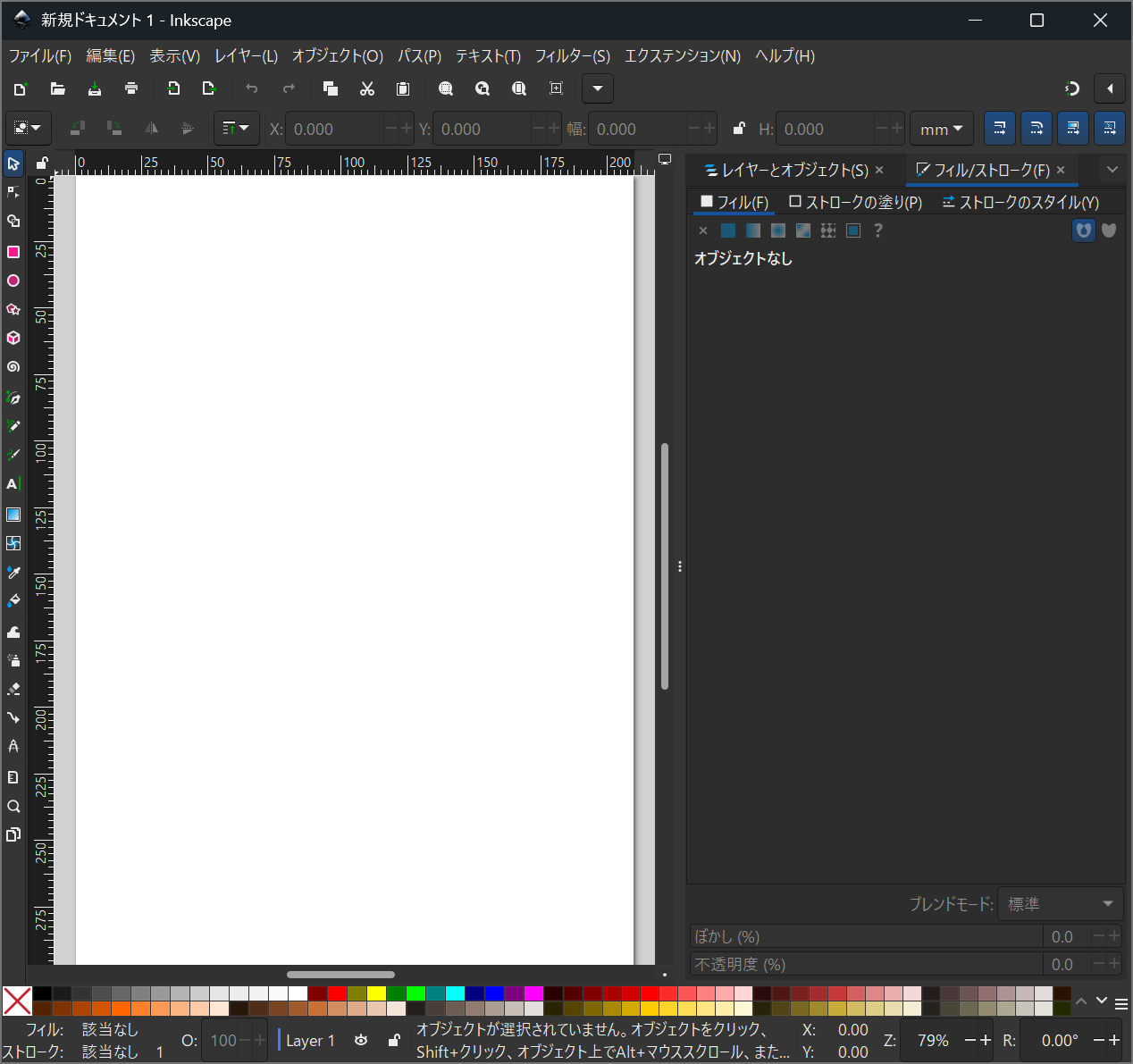
Task: Toggle the width/height ratio lock
Action: [738, 129]
